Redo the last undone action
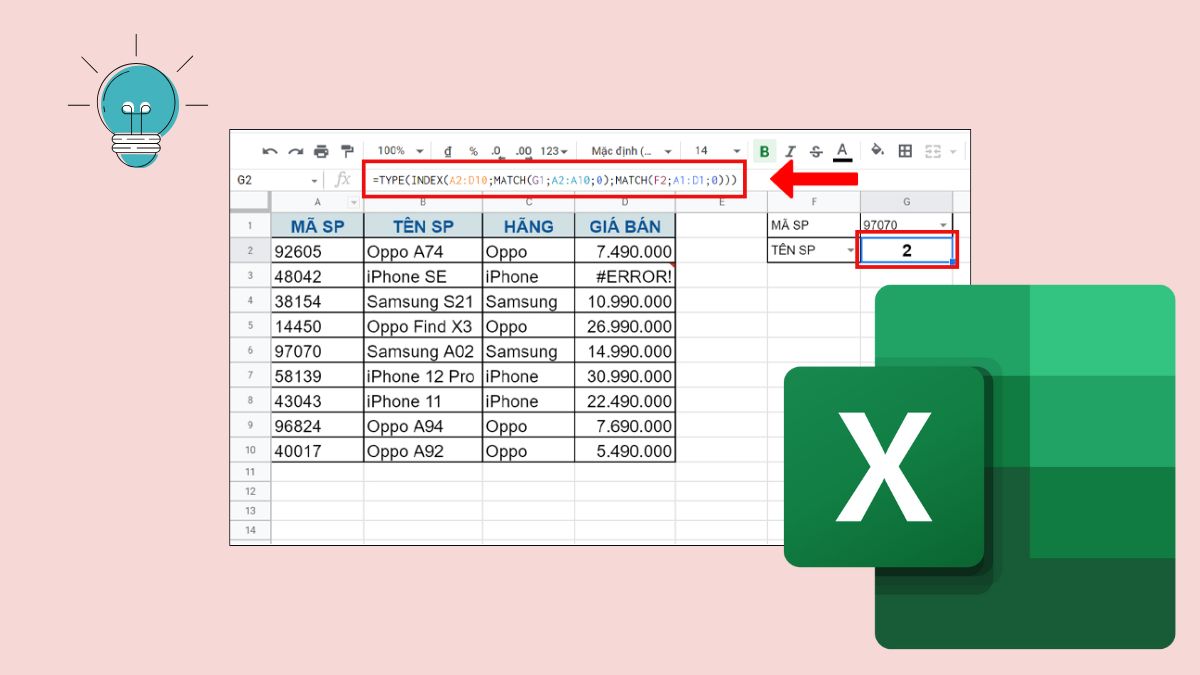The width and height of the screenshot is (1200, 675). (x=295, y=151)
